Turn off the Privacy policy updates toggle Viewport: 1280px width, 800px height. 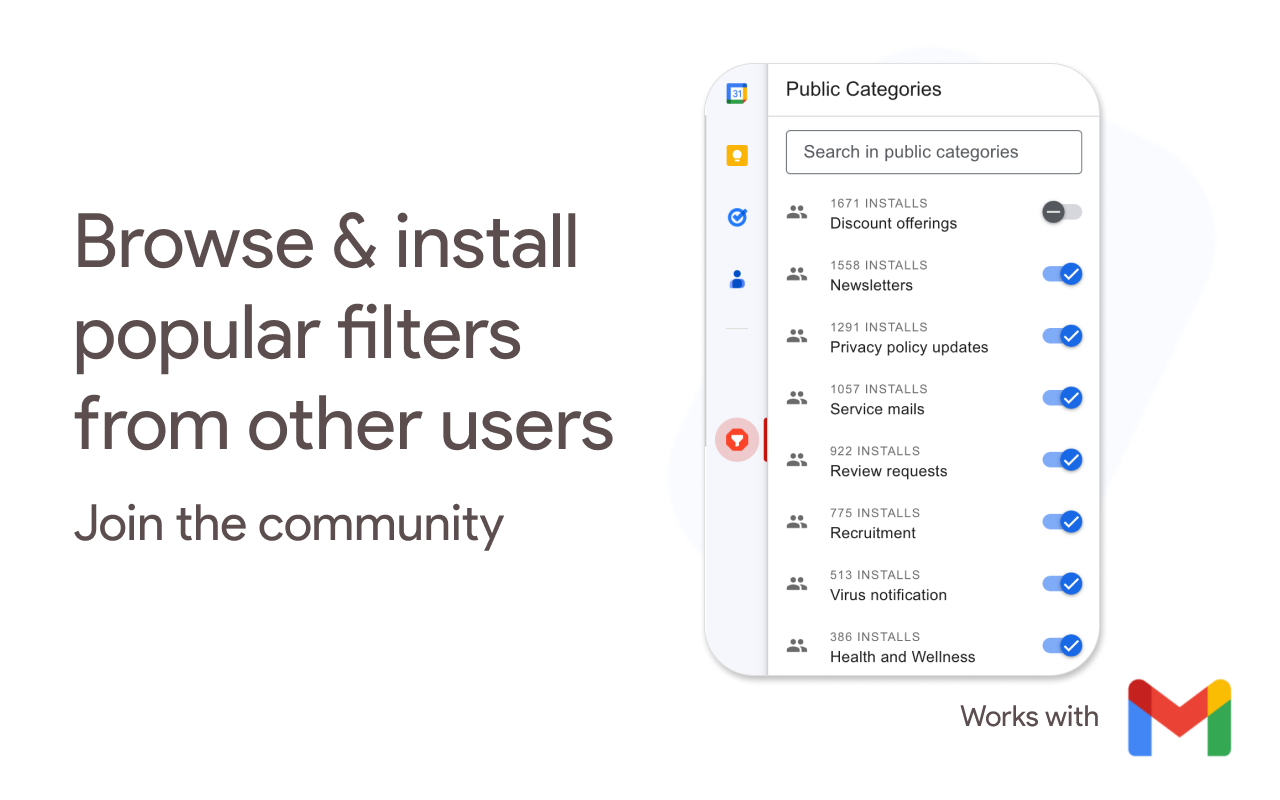pos(1062,336)
